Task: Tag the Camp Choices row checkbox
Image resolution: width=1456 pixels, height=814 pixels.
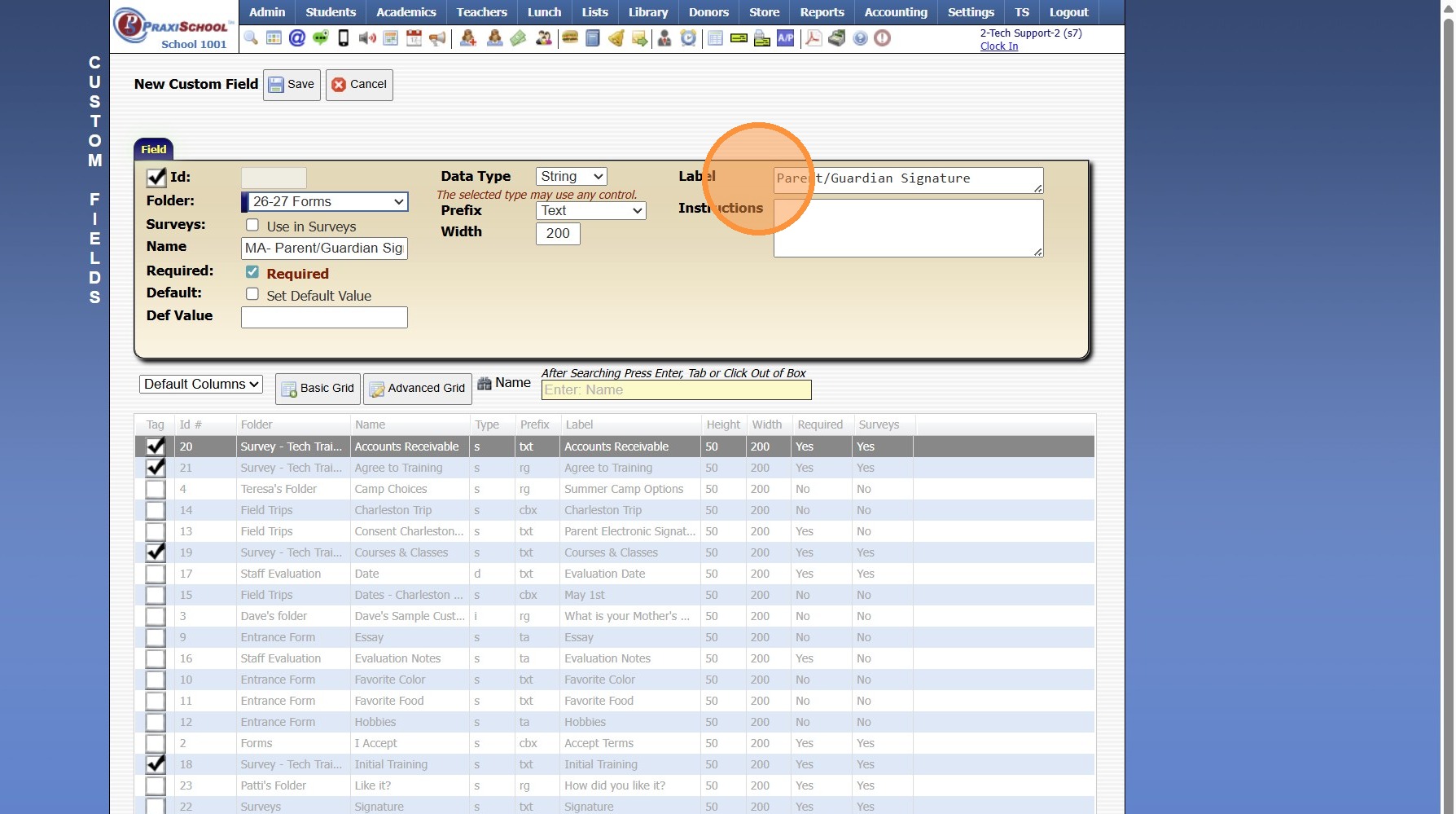Action: pos(156,489)
